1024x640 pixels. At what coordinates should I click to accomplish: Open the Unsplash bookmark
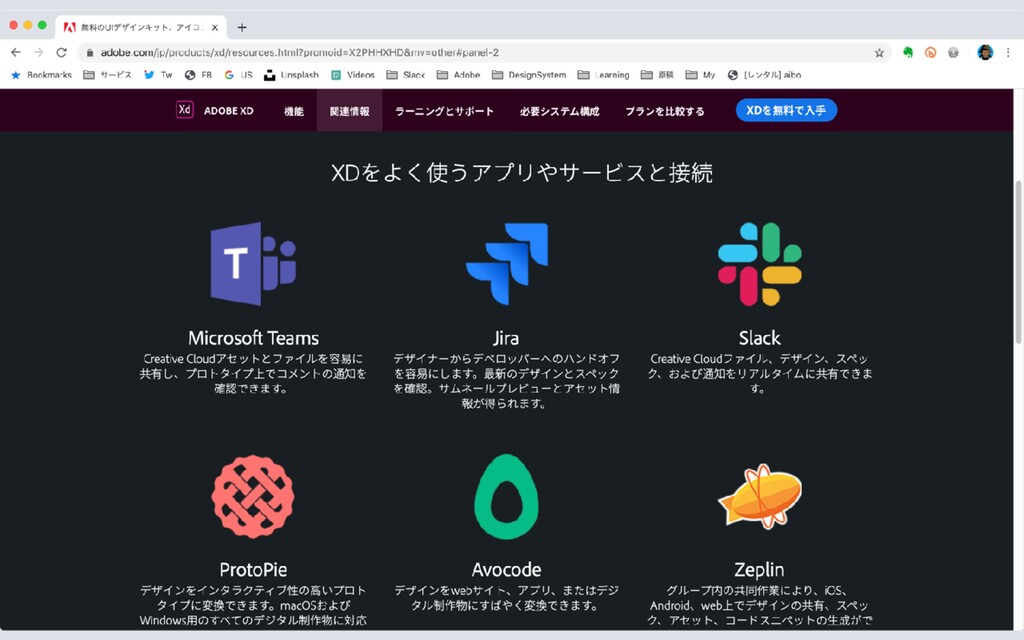(291, 75)
